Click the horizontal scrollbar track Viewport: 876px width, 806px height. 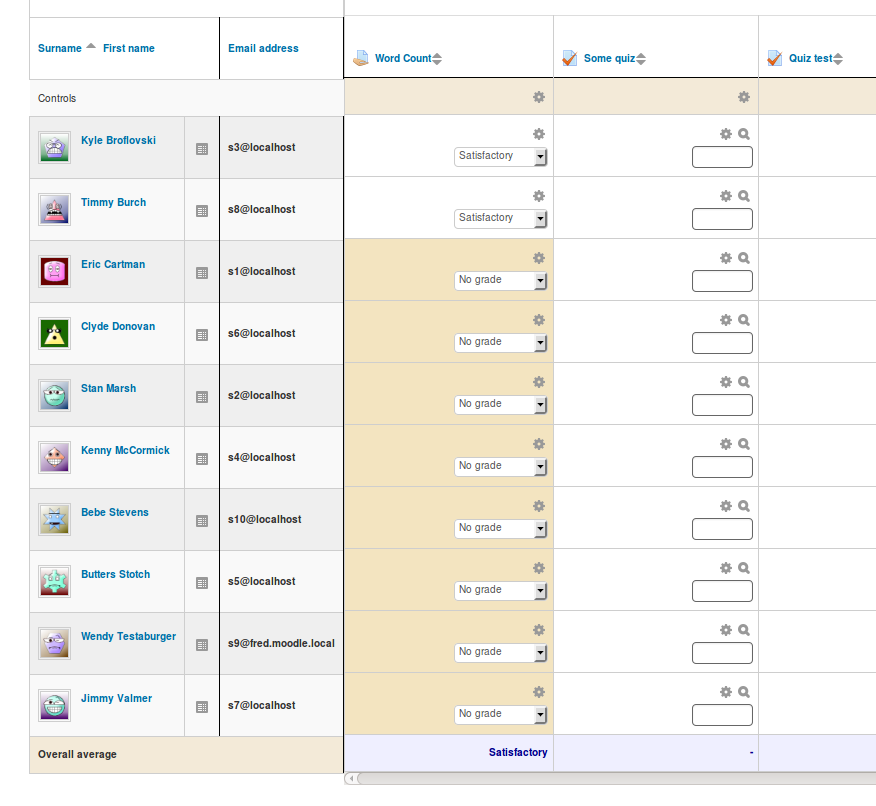pos(617,778)
